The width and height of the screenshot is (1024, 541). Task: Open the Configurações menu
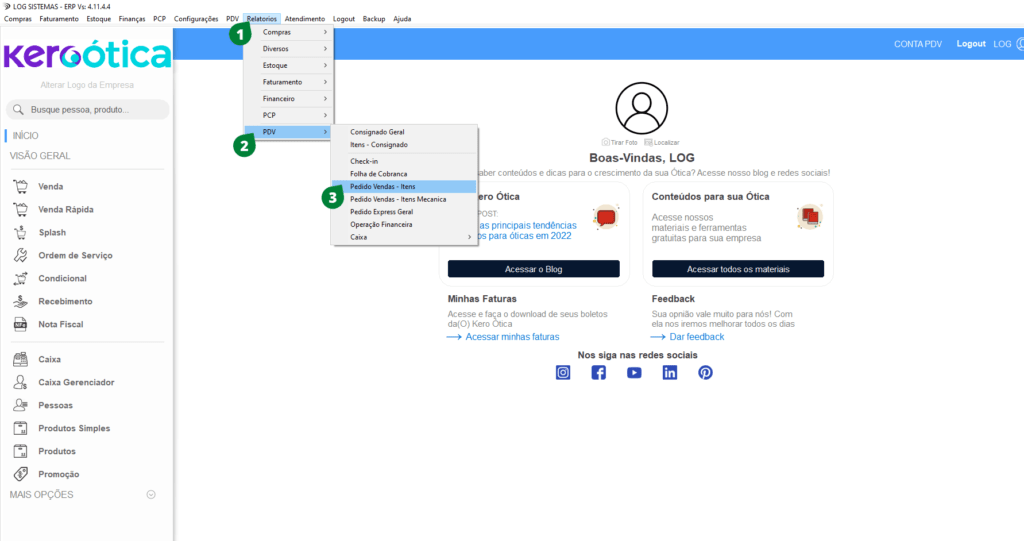(x=196, y=19)
